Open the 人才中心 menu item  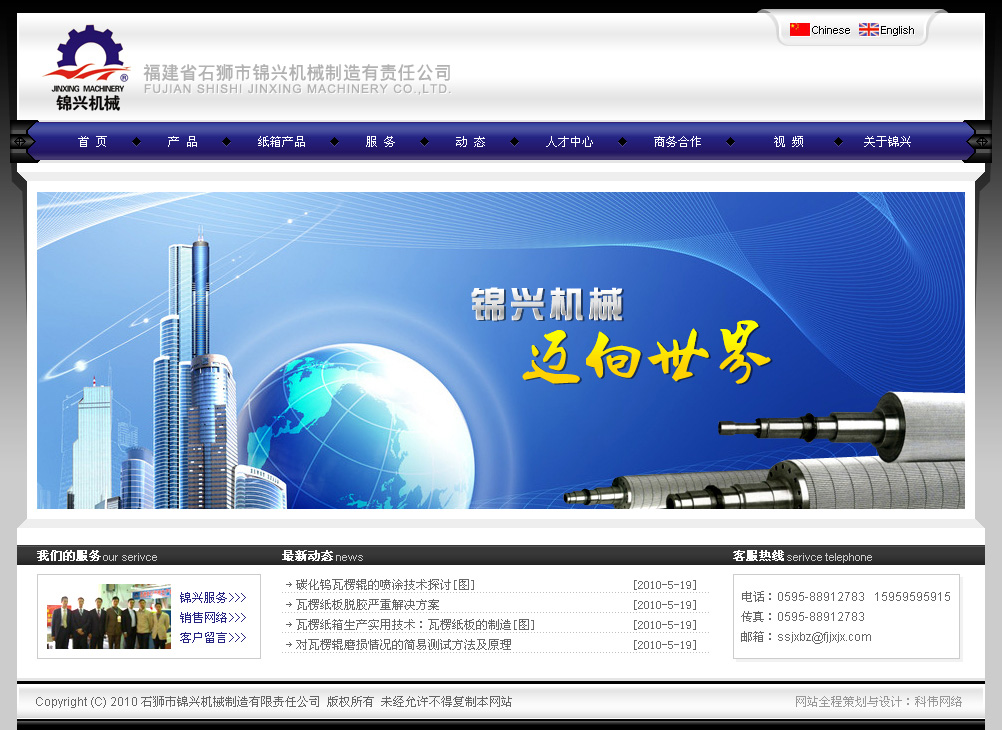pyautogui.click(x=569, y=142)
